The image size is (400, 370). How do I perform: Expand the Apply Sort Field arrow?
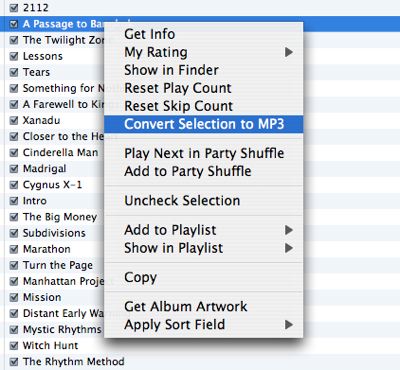click(x=289, y=325)
